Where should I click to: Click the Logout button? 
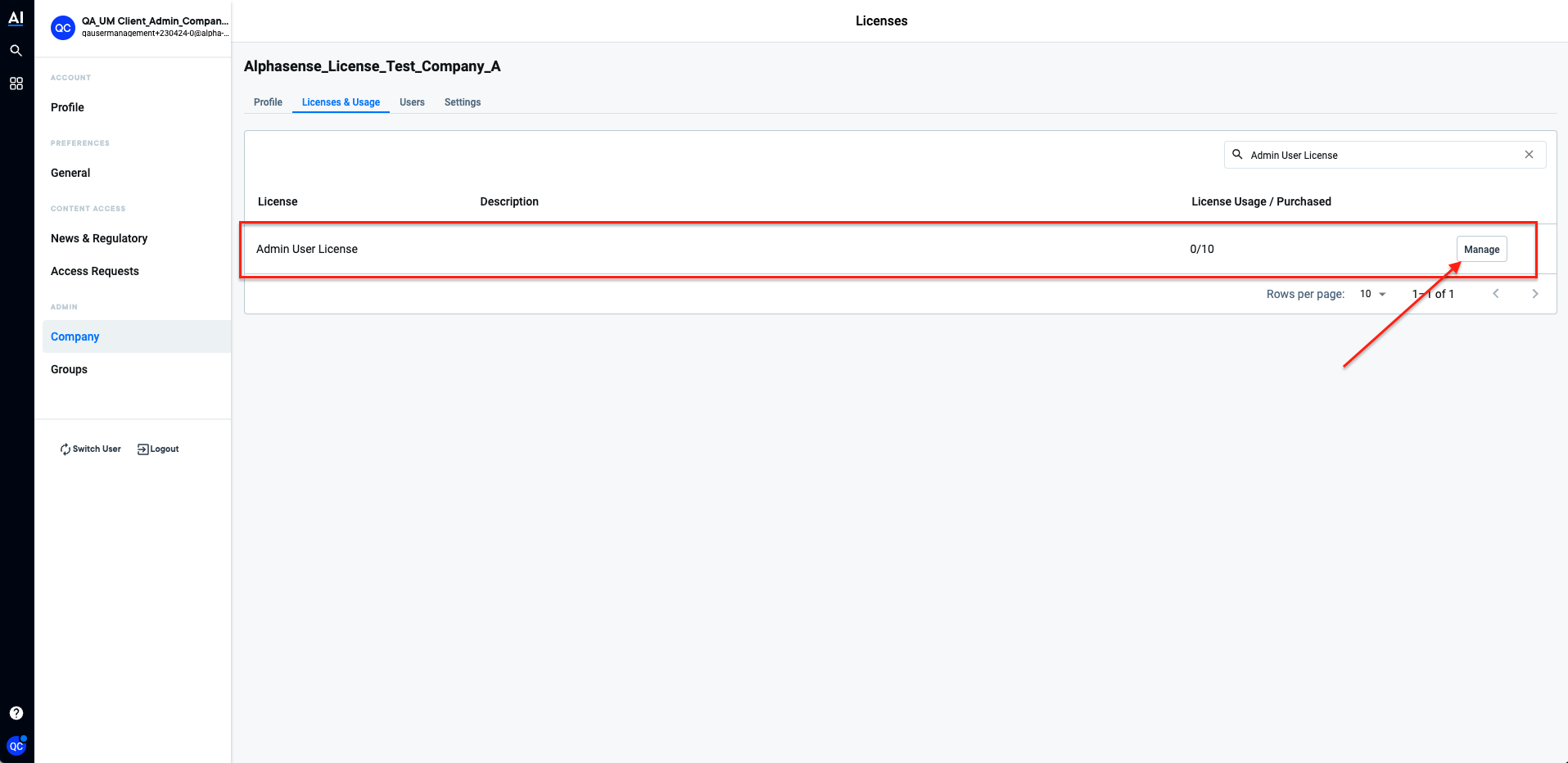coord(158,449)
